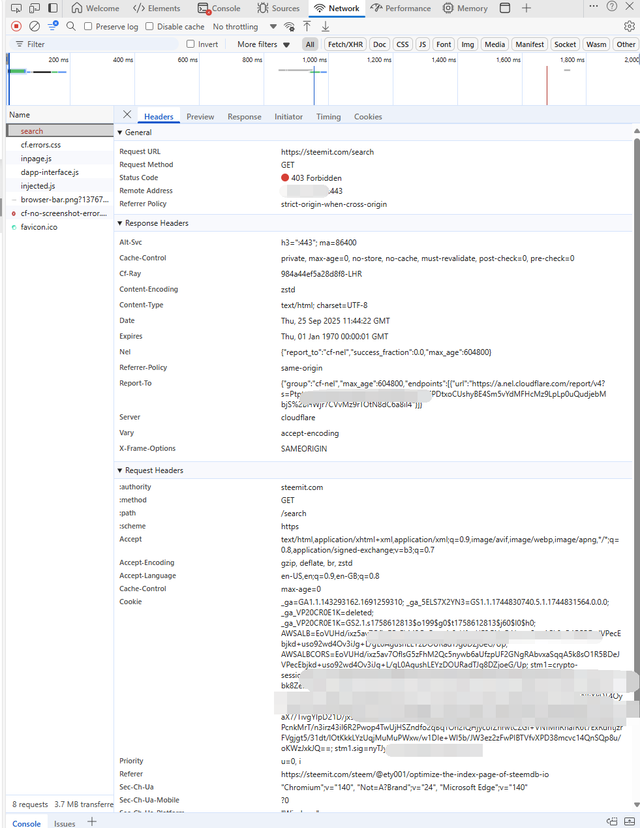Toggle device emulation icon
The image size is (640, 828).
click(x=34, y=8)
